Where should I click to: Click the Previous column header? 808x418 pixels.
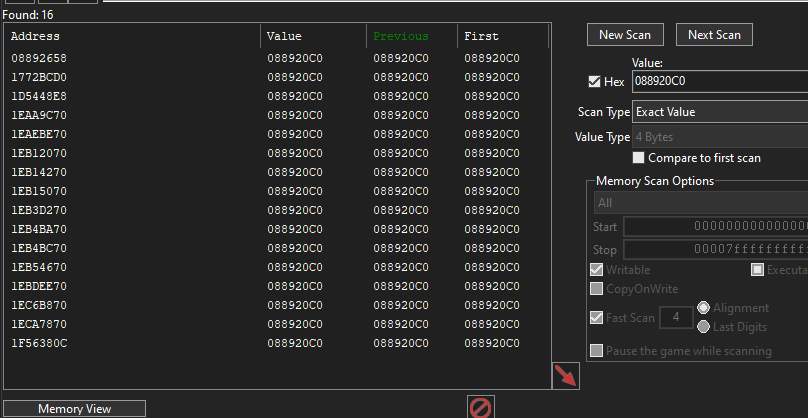coord(412,36)
